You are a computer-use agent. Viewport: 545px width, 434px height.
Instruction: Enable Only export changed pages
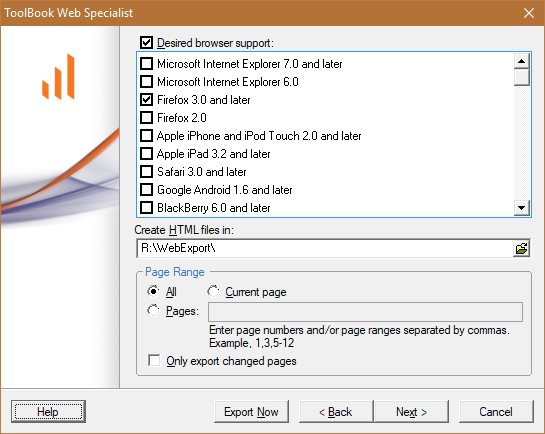pyautogui.click(x=154, y=360)
